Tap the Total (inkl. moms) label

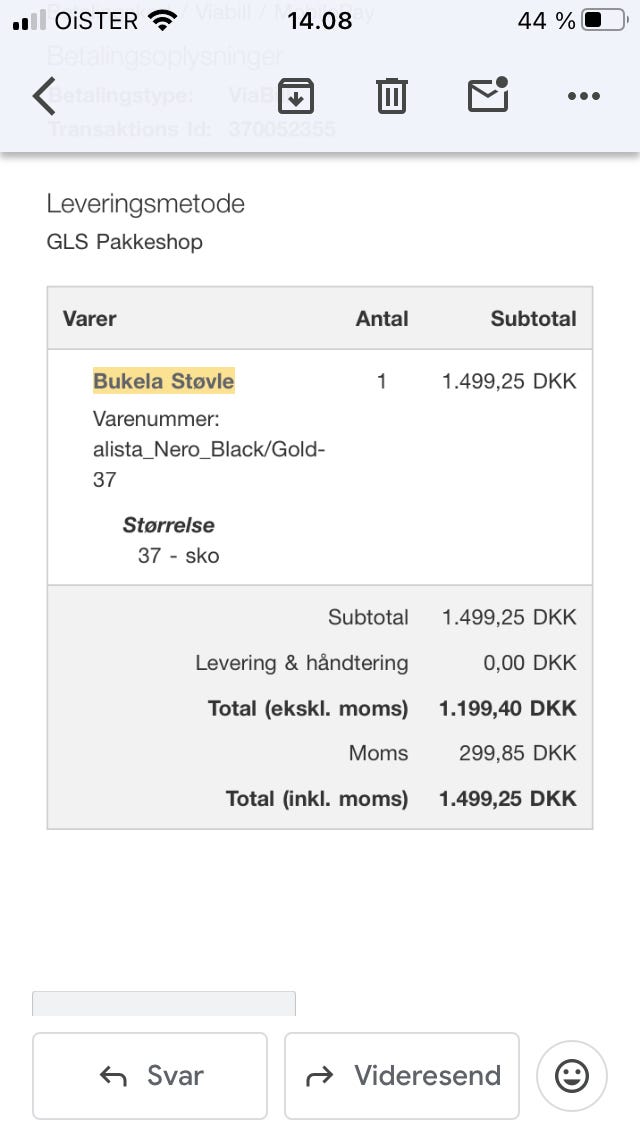[x=317, y=799]
